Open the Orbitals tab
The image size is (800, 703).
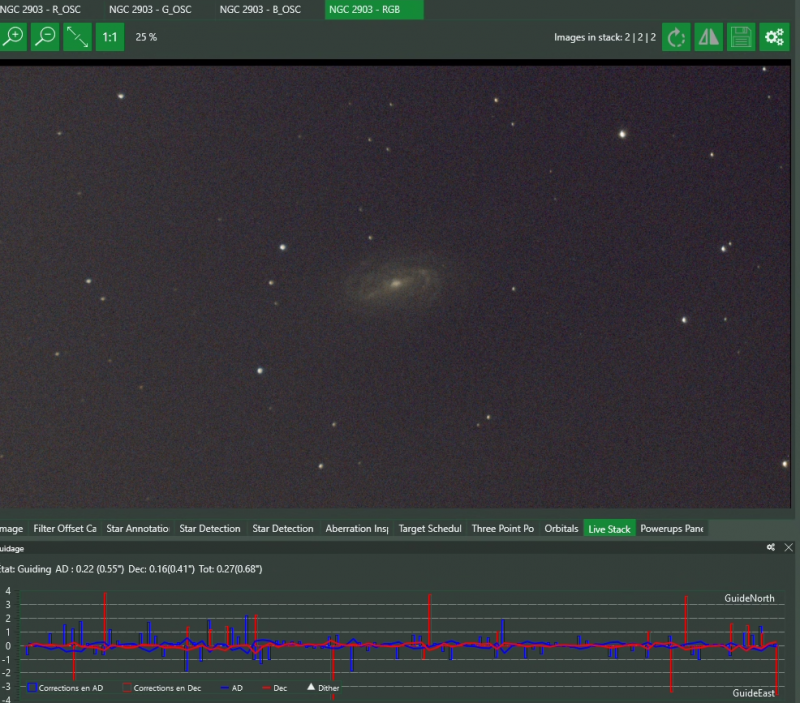(x=561, y=529)
